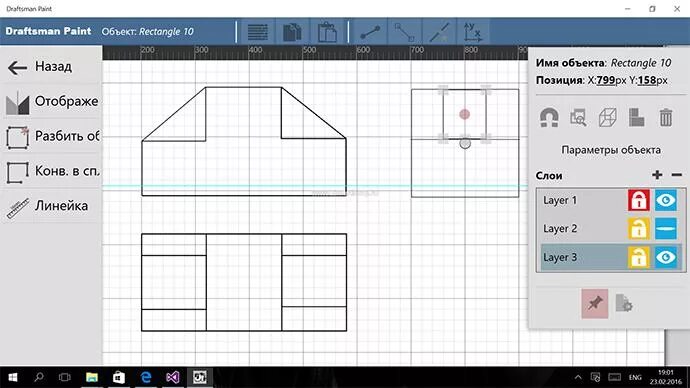Open File Explorer from the taskbar
The height and width of the screenshot is (388, 690).
[x=92, y=377]
